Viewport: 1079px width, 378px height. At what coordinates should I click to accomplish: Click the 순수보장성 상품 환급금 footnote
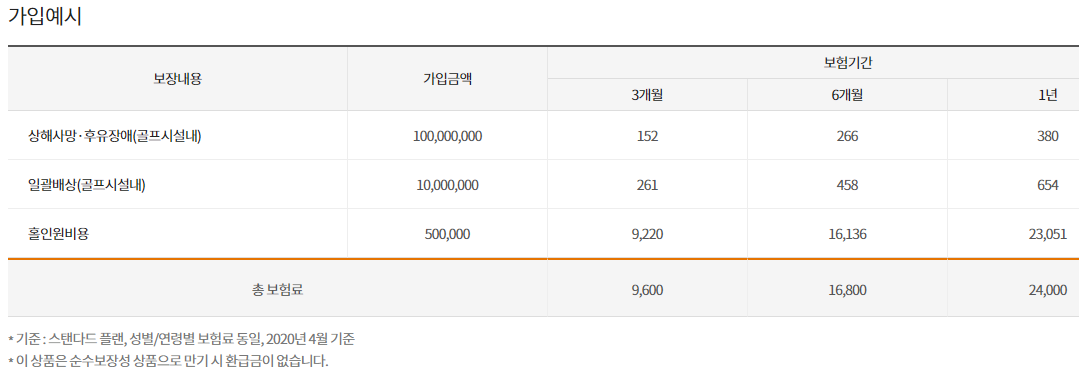169,359
